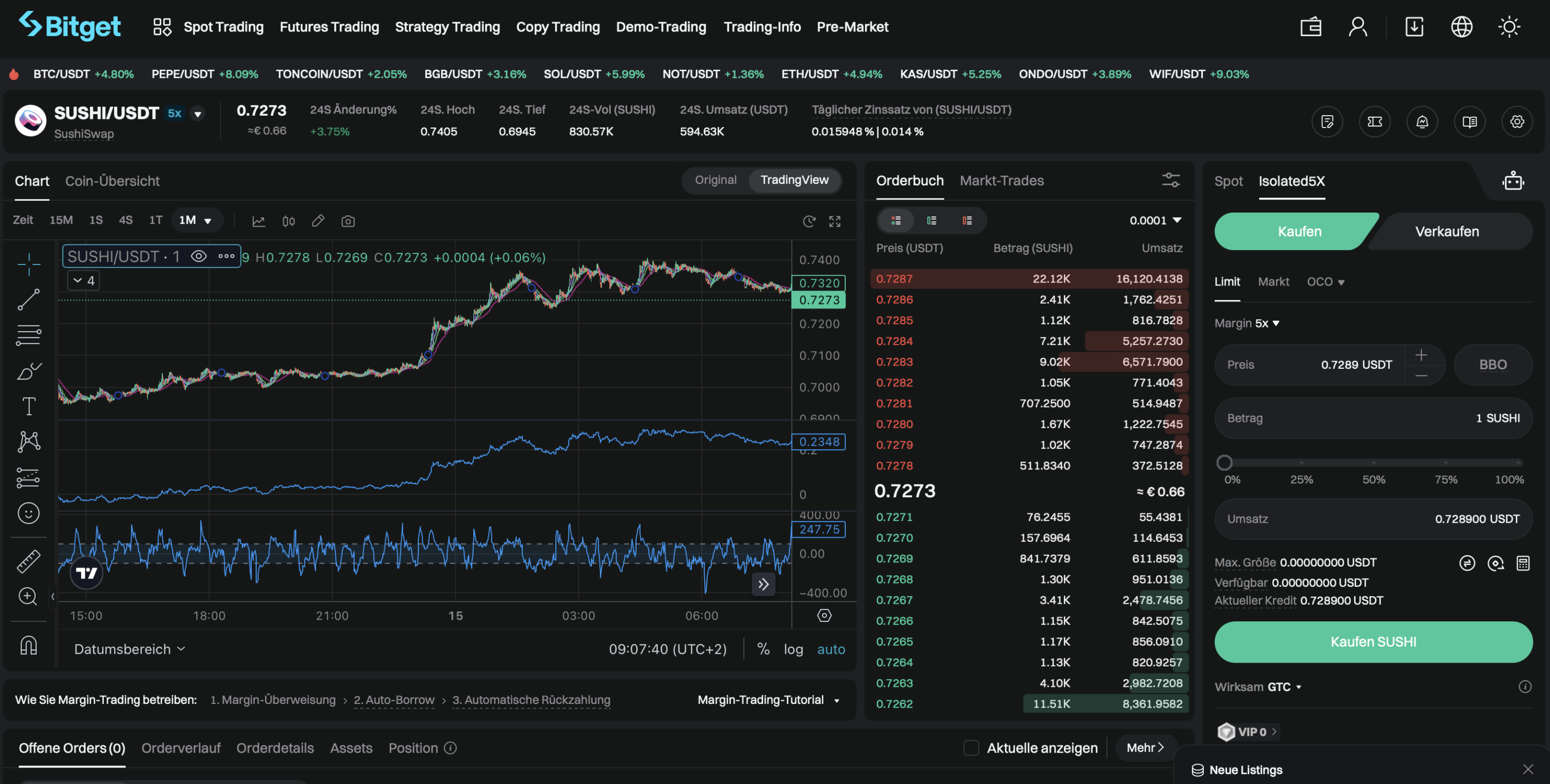Open the OCO order type dropdown
1550x784 pixels.
(1326, 281)
